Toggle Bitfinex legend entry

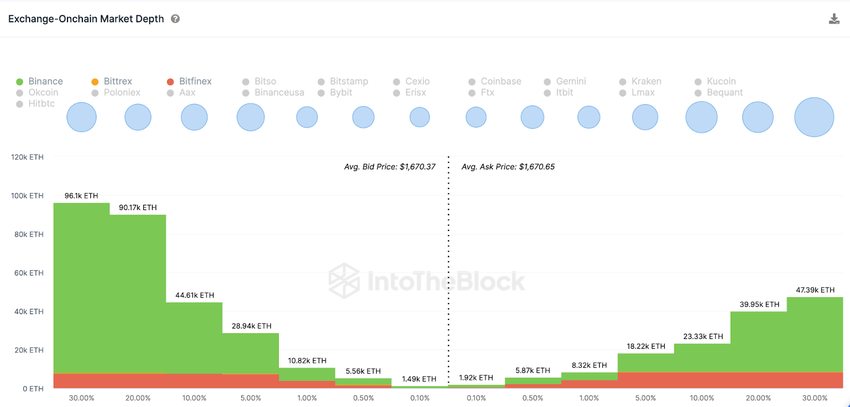[x=195, y=81]
